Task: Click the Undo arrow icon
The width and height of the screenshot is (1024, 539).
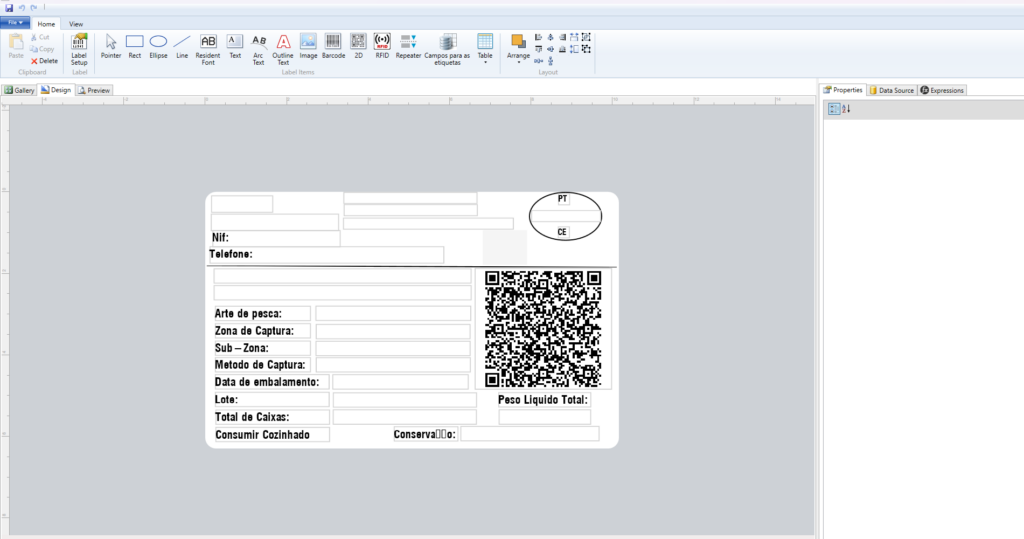Action: 22,8
